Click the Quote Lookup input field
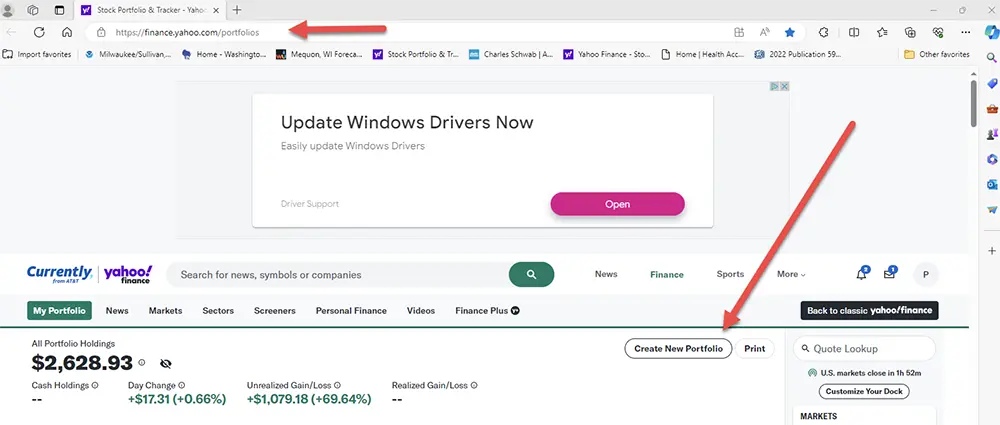Viewport: 1000px width, 425px height. (870, 348)
